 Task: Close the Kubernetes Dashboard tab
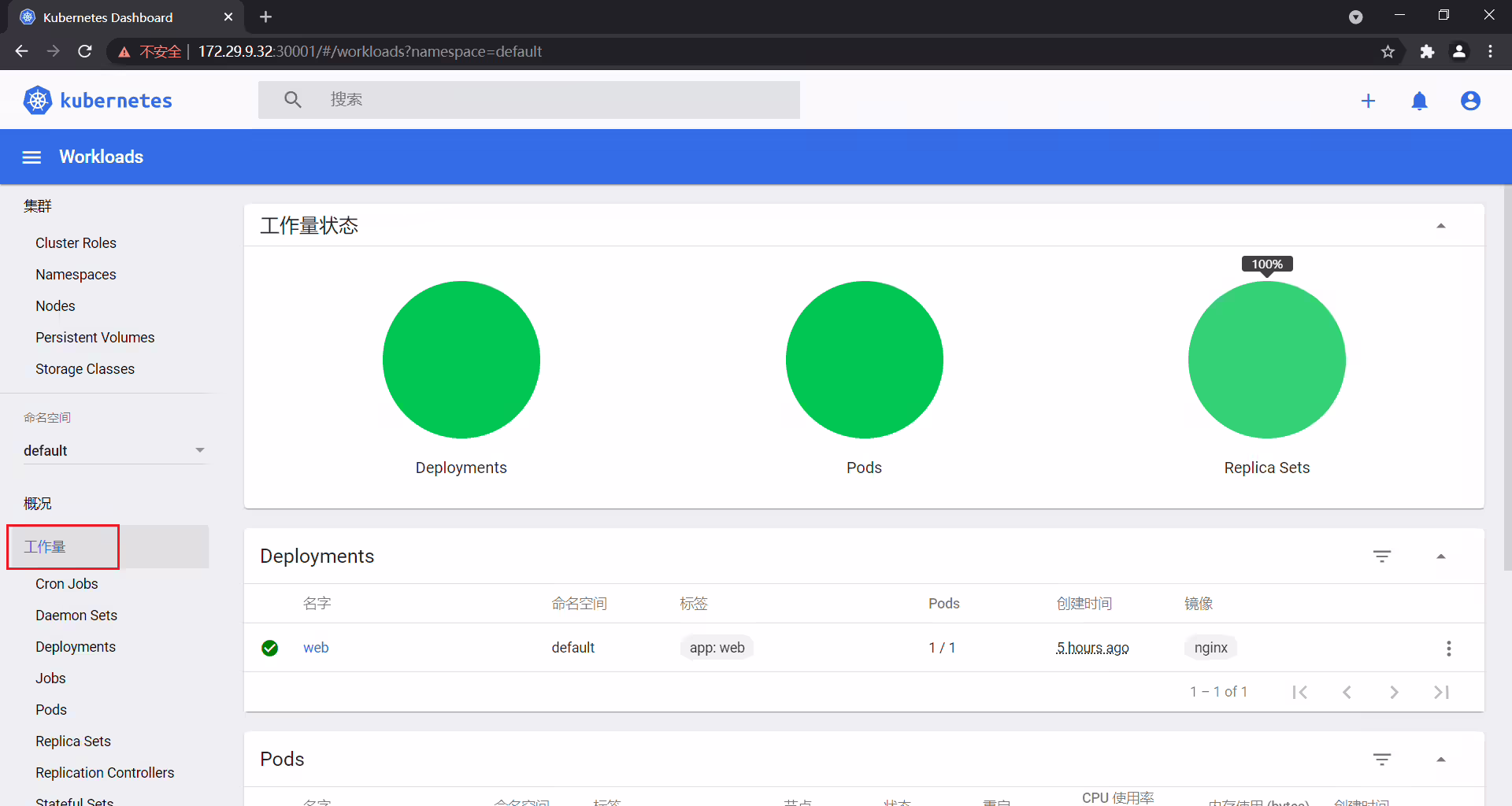228,17
